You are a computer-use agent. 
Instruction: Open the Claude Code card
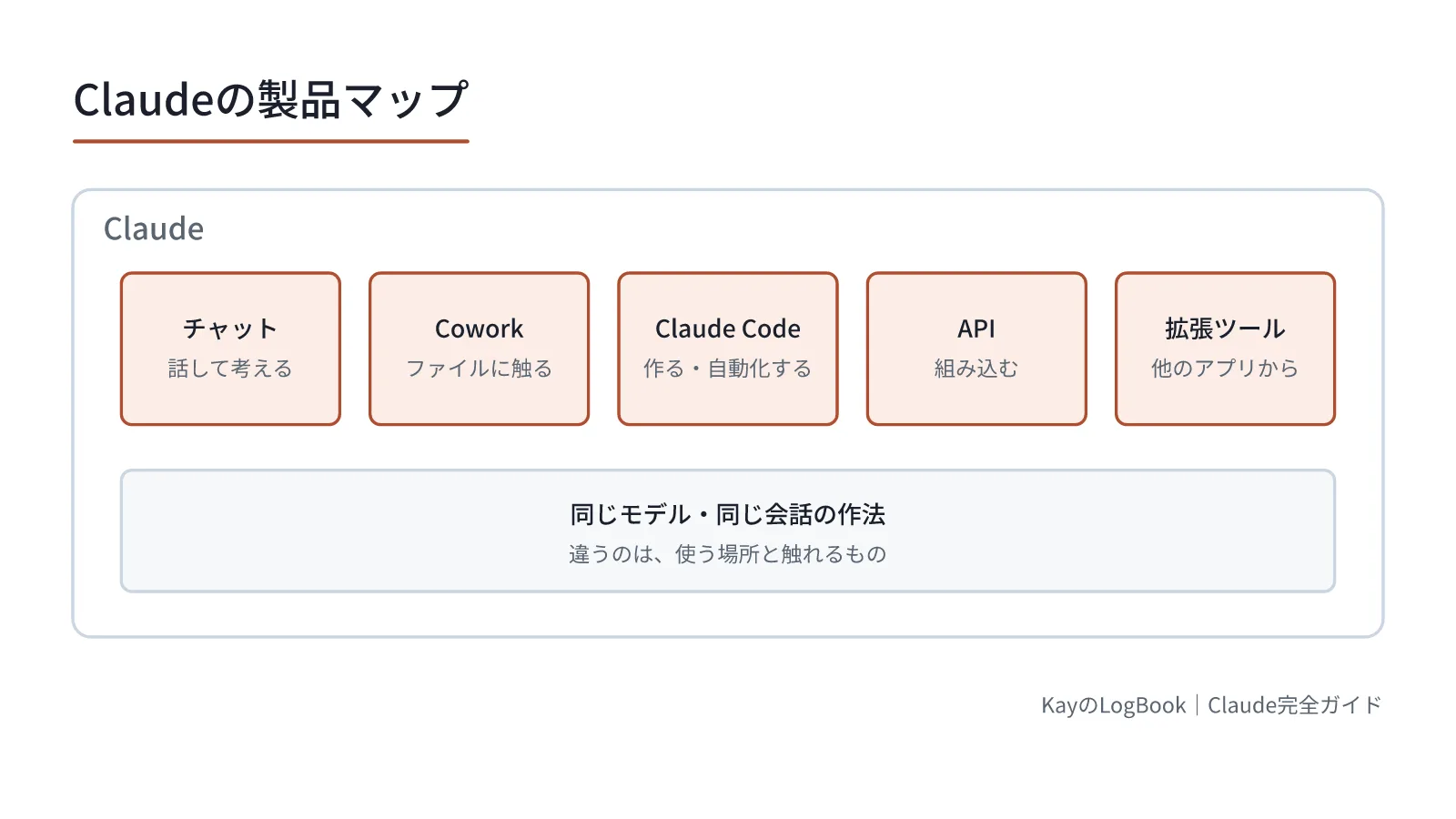728,349
